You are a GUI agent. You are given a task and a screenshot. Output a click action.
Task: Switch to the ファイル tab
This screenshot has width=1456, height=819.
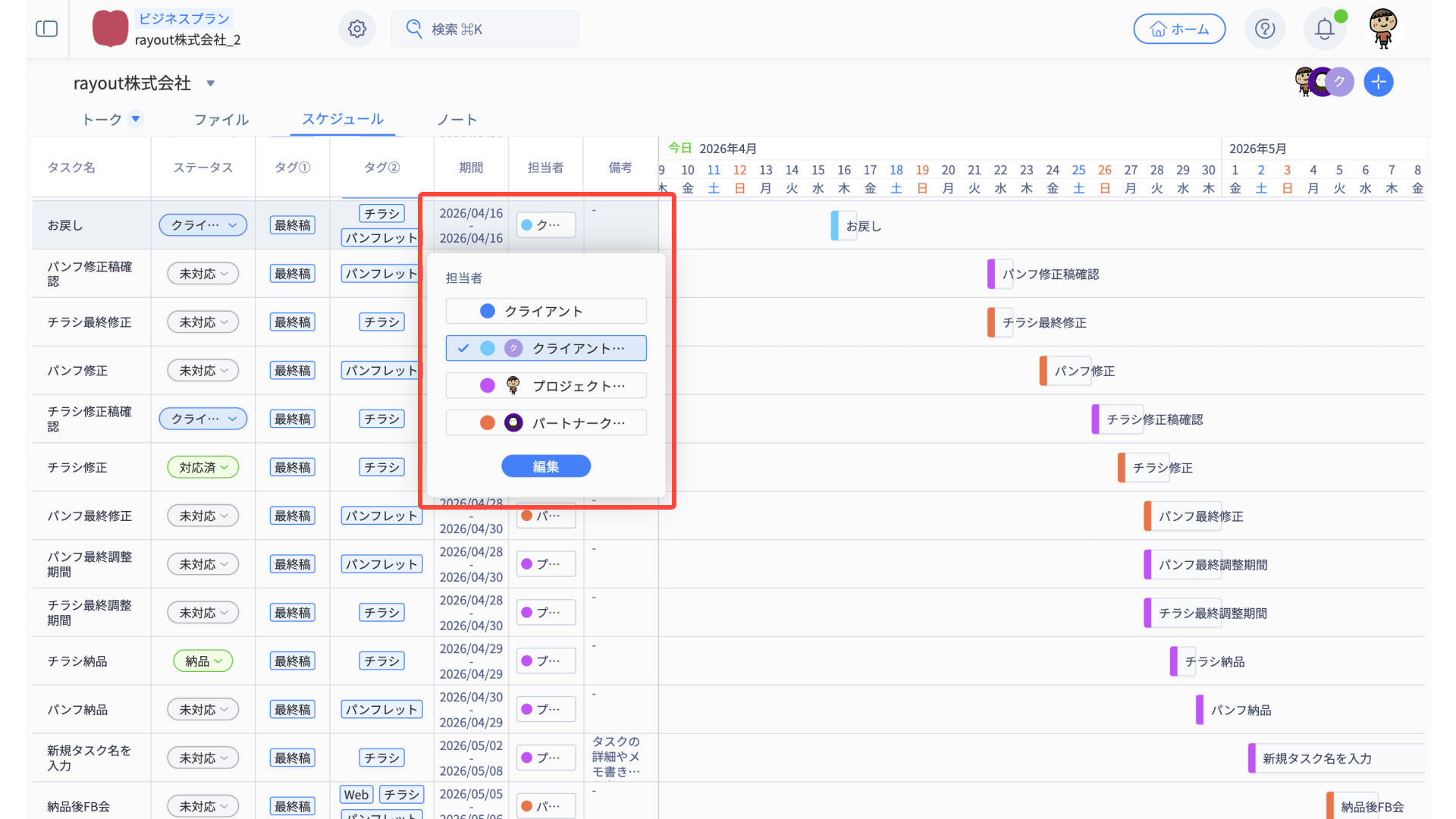pos(221,119)
